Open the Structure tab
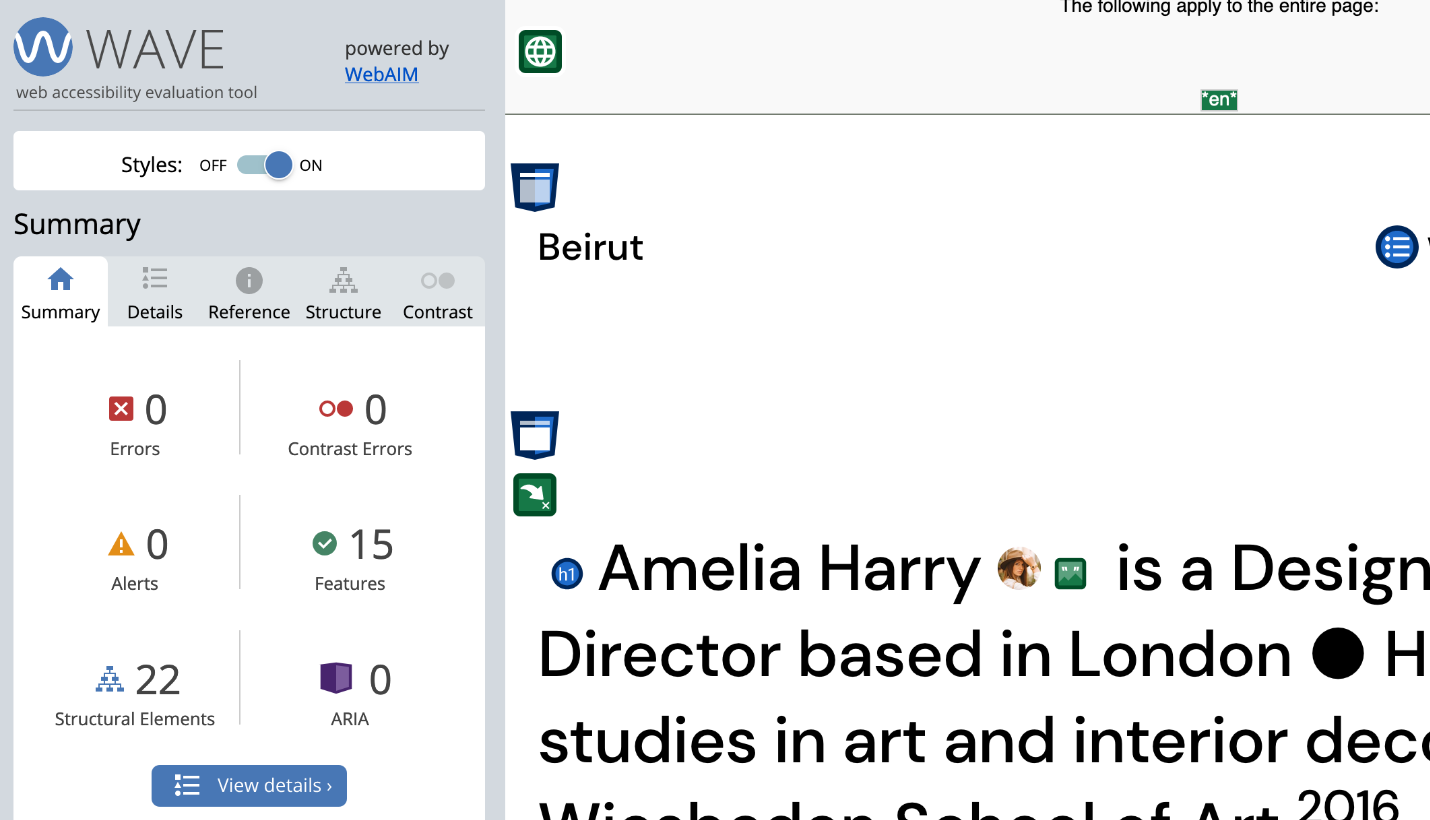Viewport: 1430px width, 820px height. tap(343, 293)
